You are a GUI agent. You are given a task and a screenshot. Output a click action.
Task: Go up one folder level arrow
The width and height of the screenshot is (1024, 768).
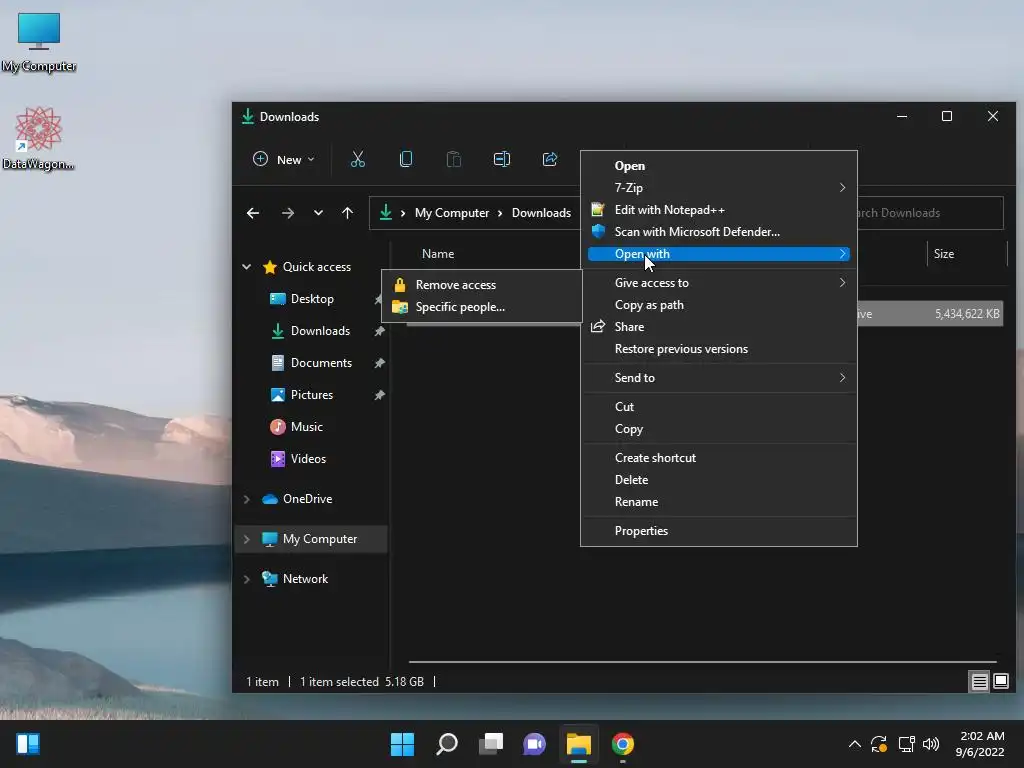click(347, 213)
